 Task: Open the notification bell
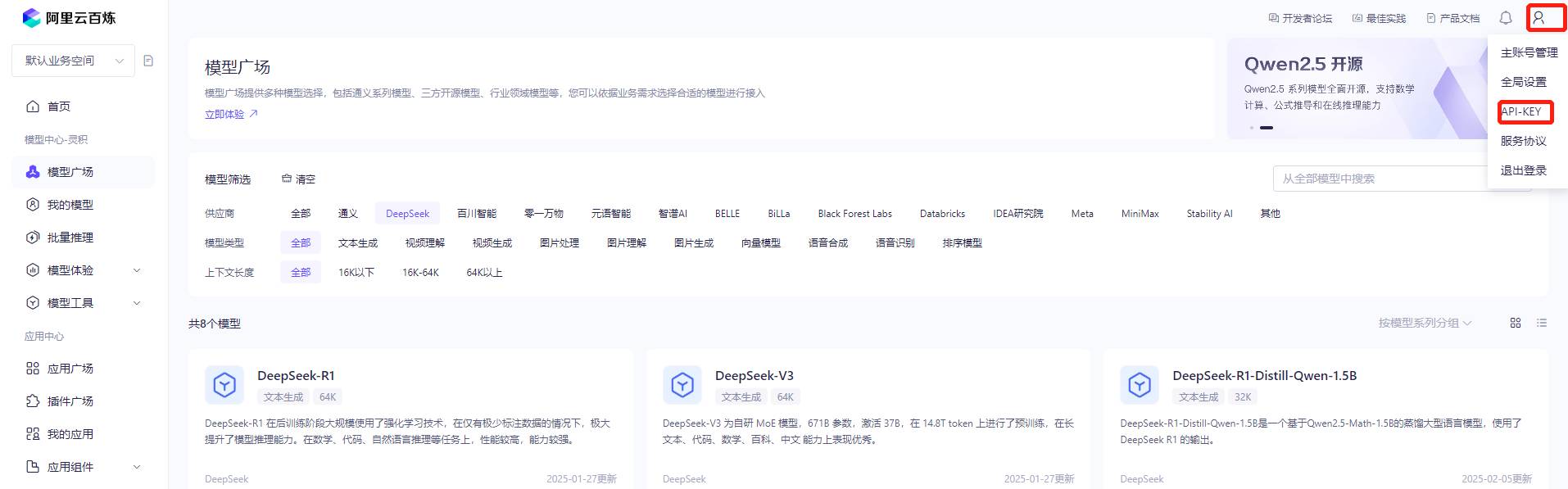[1506, 18]
